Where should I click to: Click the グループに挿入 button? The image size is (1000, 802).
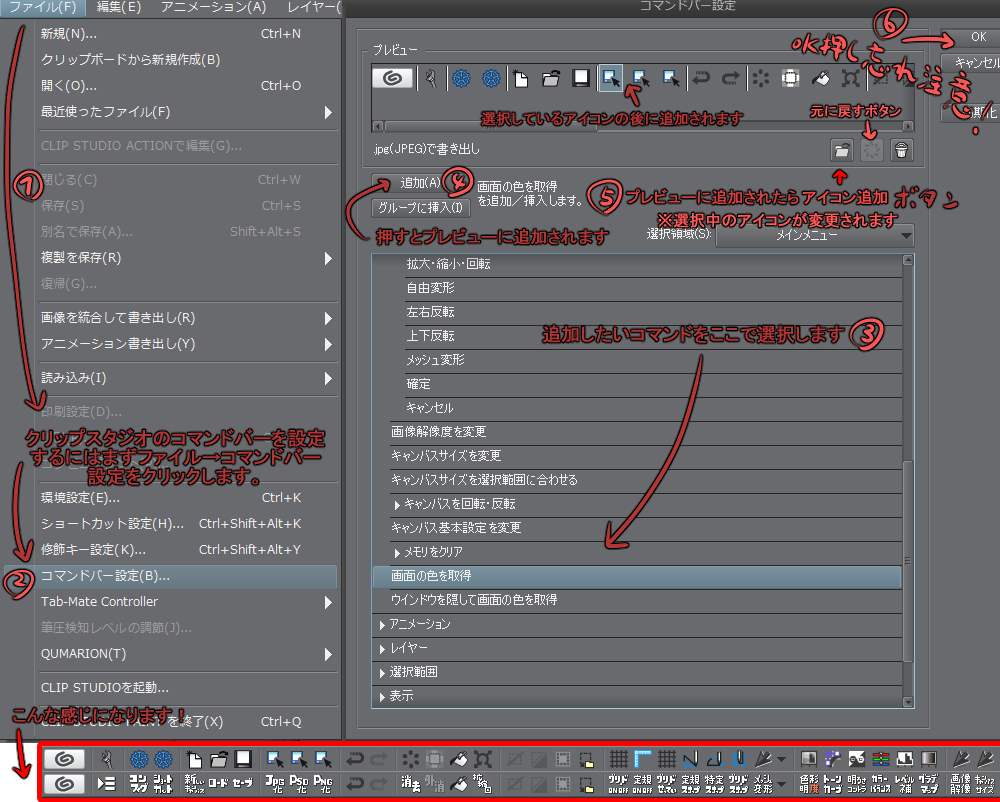[x=421, y=208]
